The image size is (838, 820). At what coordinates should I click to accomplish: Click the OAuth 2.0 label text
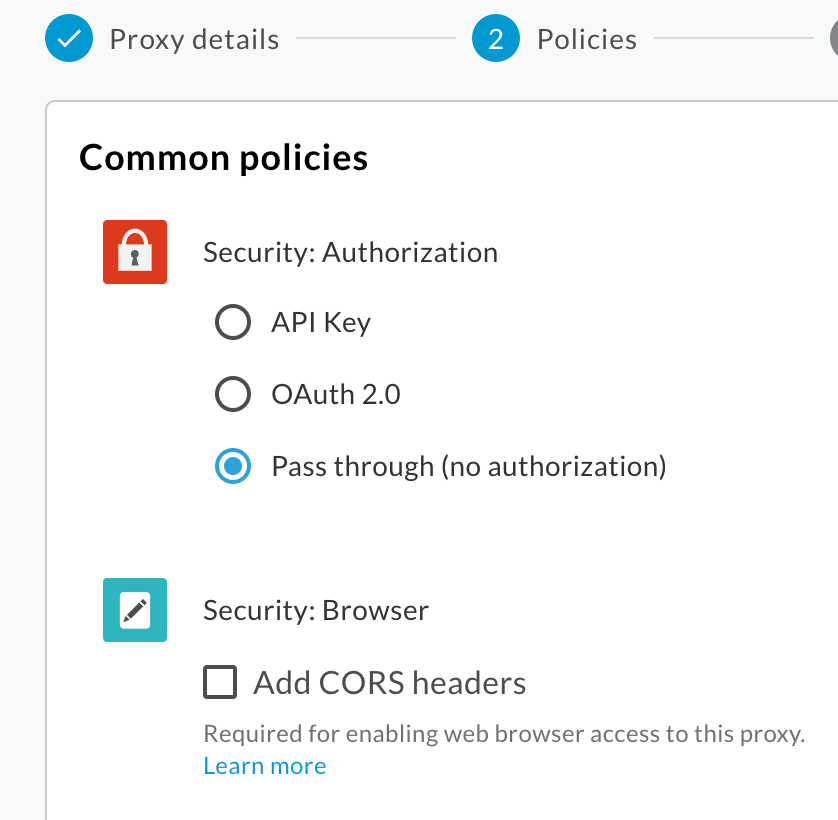(x=335, y=394)
